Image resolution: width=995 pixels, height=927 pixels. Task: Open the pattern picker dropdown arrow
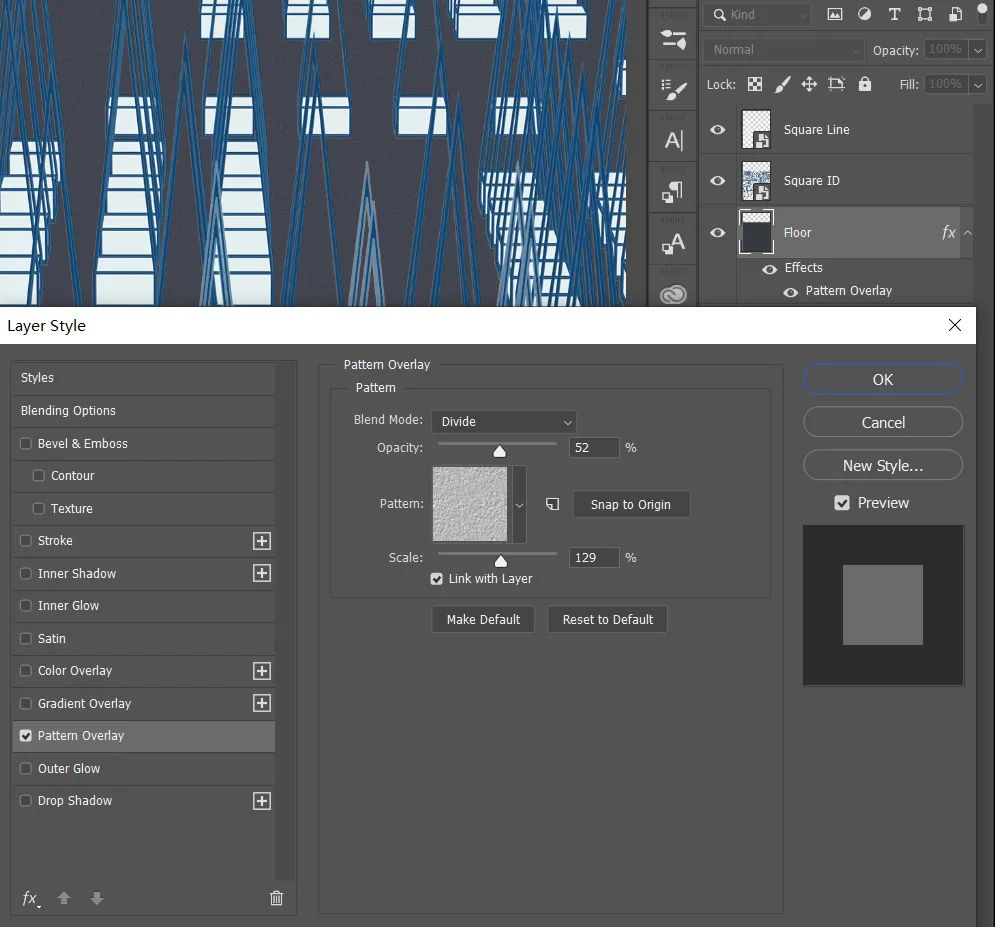pyautogui.click(x=519, y=505)
